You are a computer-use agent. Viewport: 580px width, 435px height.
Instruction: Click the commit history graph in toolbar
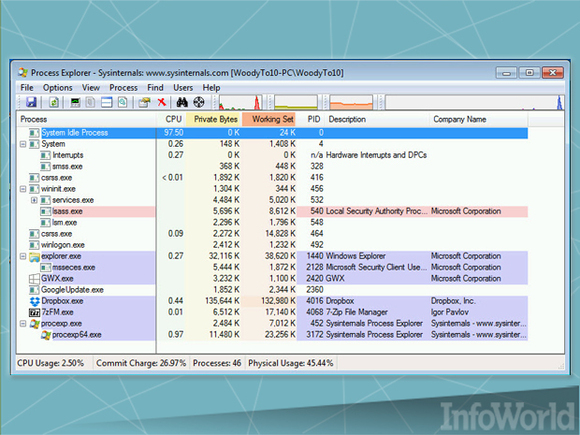coord(296,102)
